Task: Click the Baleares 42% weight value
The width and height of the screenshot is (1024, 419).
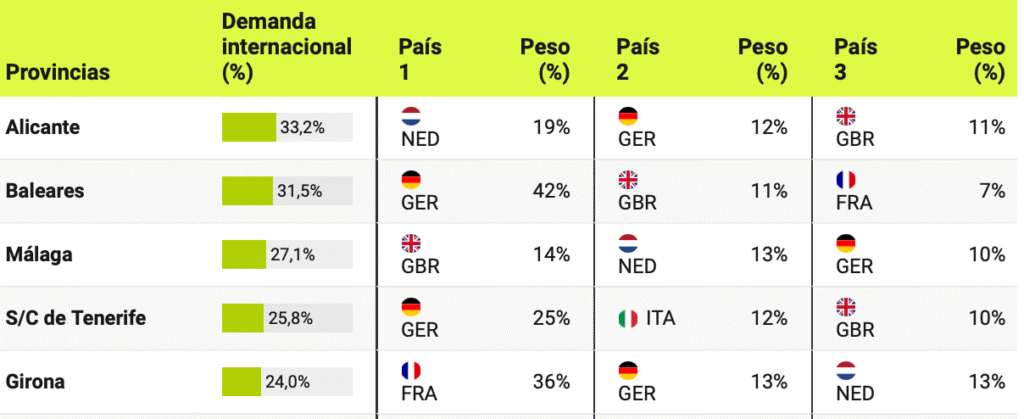Action: (550, 190)
